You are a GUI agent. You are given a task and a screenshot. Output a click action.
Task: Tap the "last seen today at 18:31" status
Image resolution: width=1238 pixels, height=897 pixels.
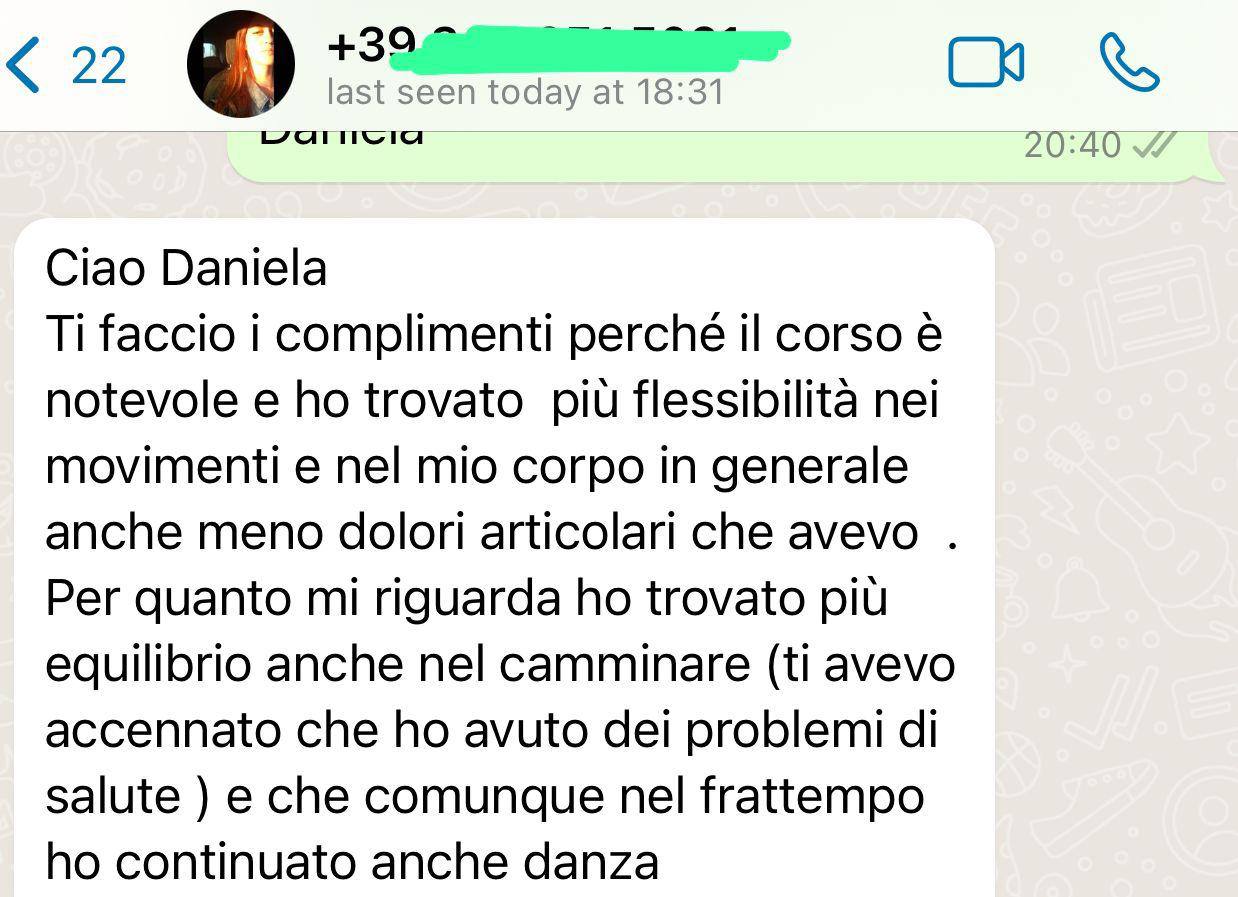point(525,93)
